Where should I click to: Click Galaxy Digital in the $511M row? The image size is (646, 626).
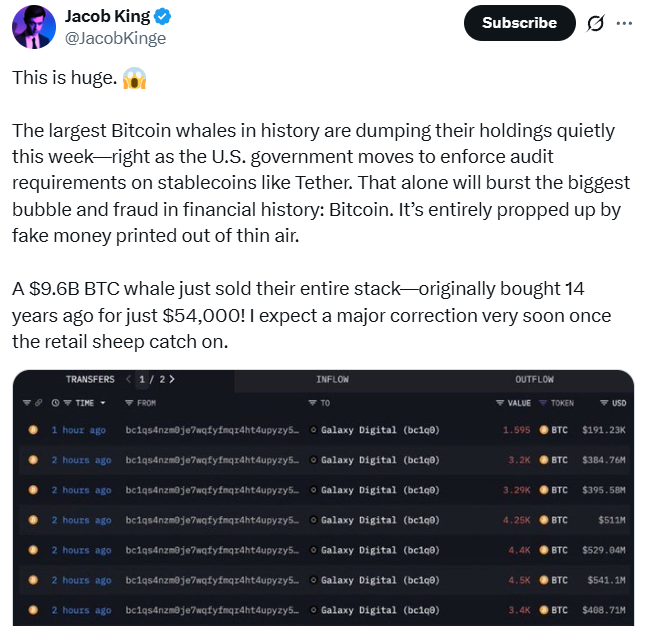coord(358,520)
